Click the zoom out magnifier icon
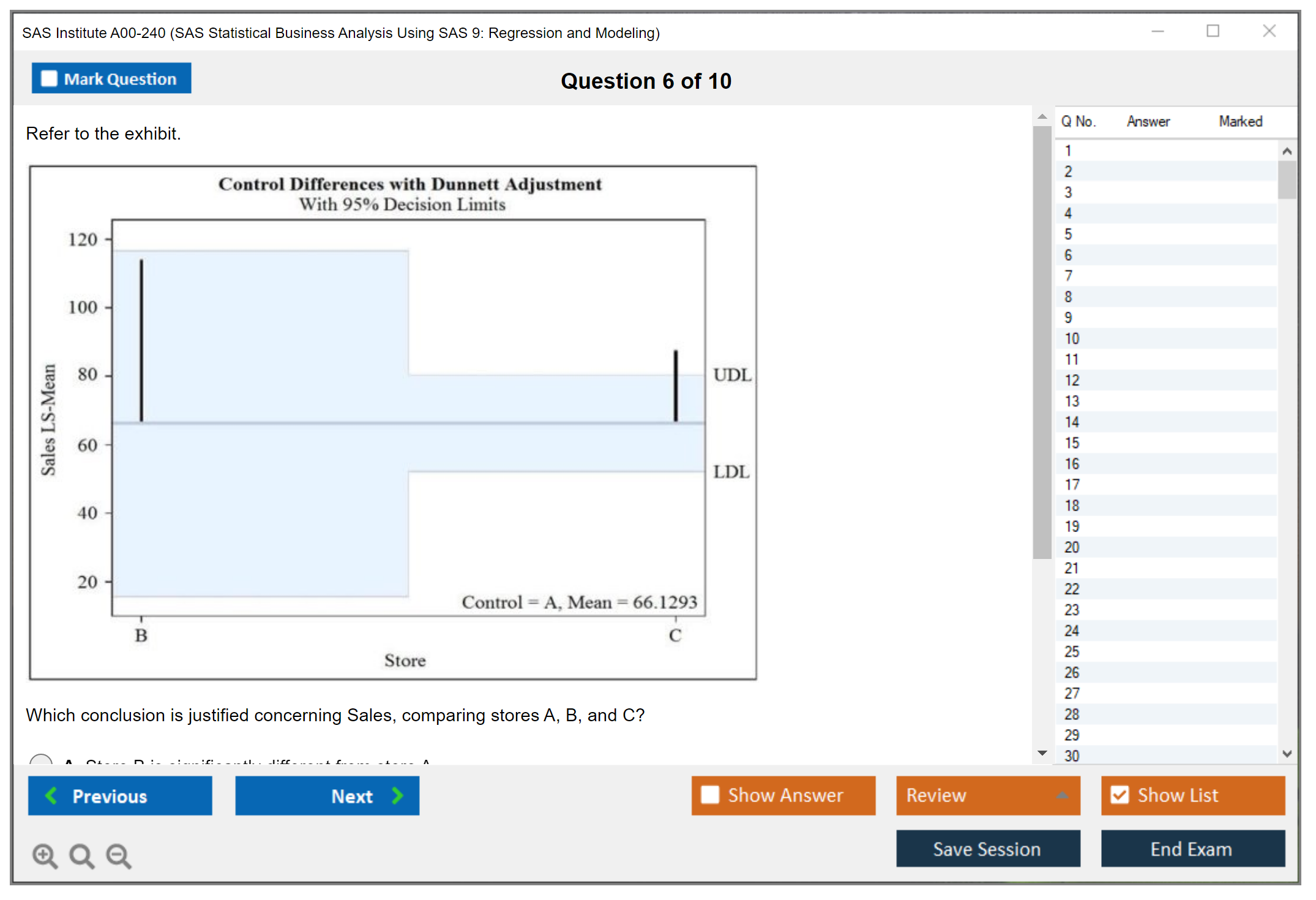This screenshot has width=1316, height=900. click(118, 855)
